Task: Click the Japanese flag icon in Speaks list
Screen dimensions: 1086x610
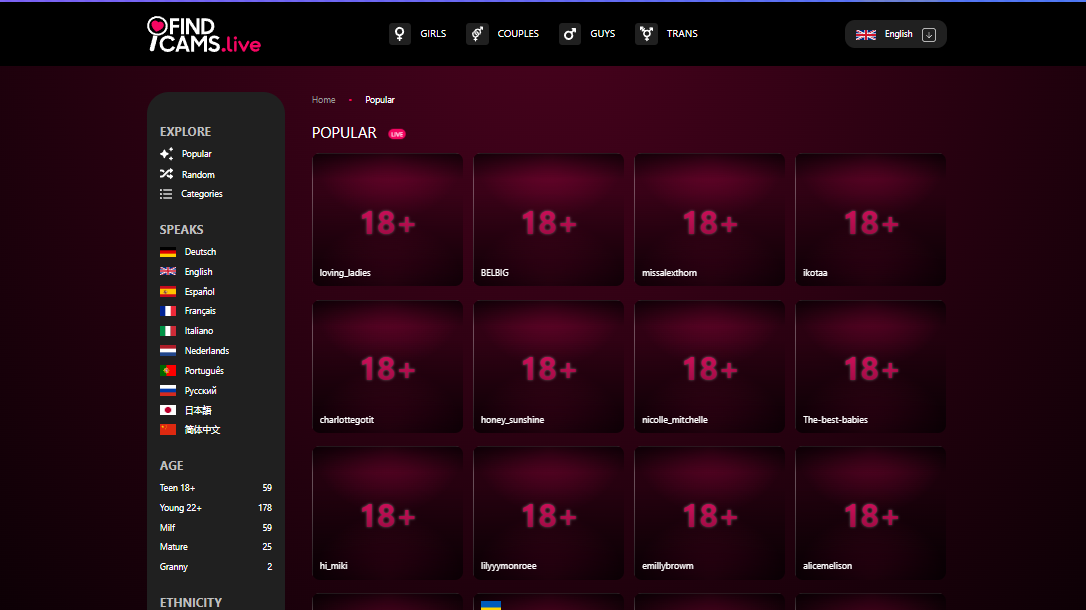Action: (166, 410)
